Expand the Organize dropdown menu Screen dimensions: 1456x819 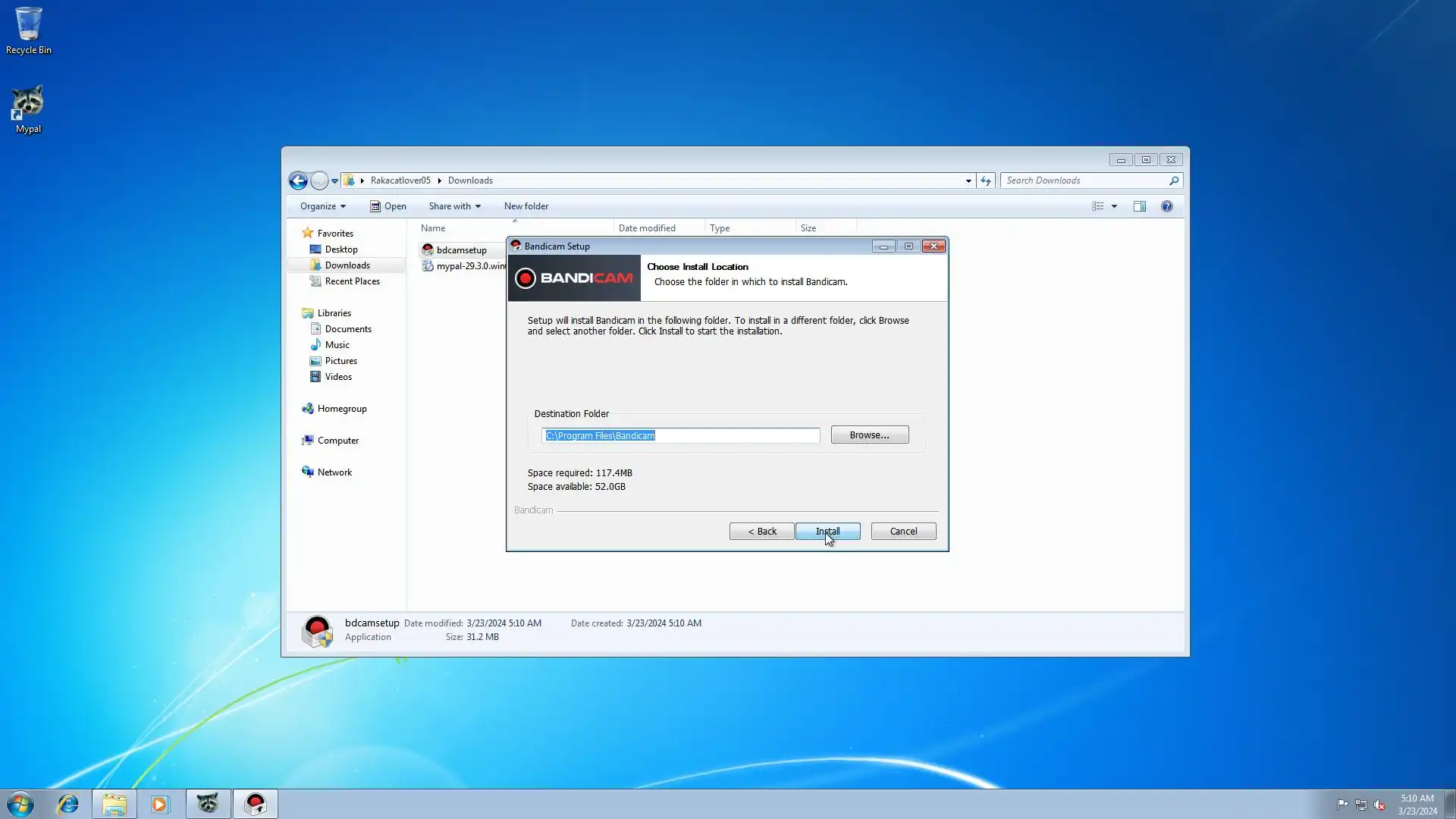pos(322,206)
